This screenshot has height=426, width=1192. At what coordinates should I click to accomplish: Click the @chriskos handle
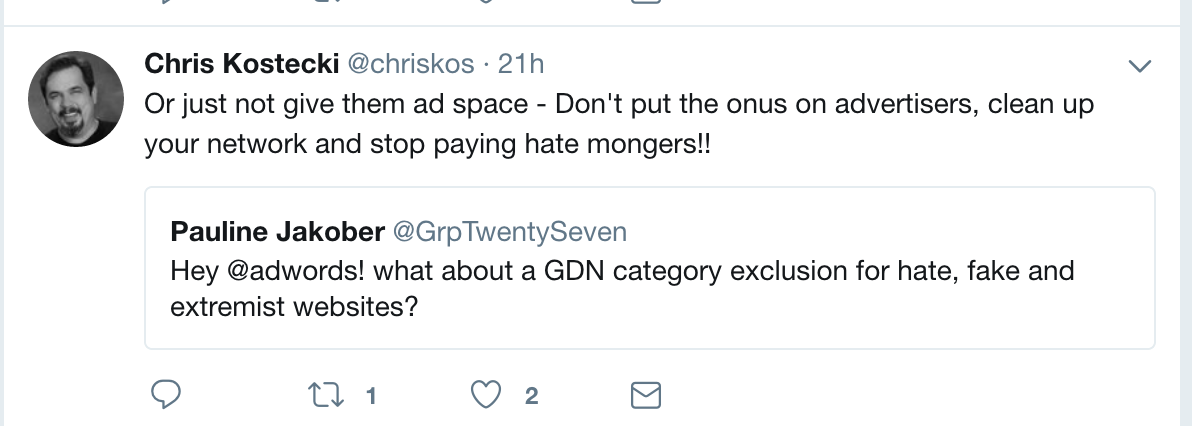tap(410, 64)
